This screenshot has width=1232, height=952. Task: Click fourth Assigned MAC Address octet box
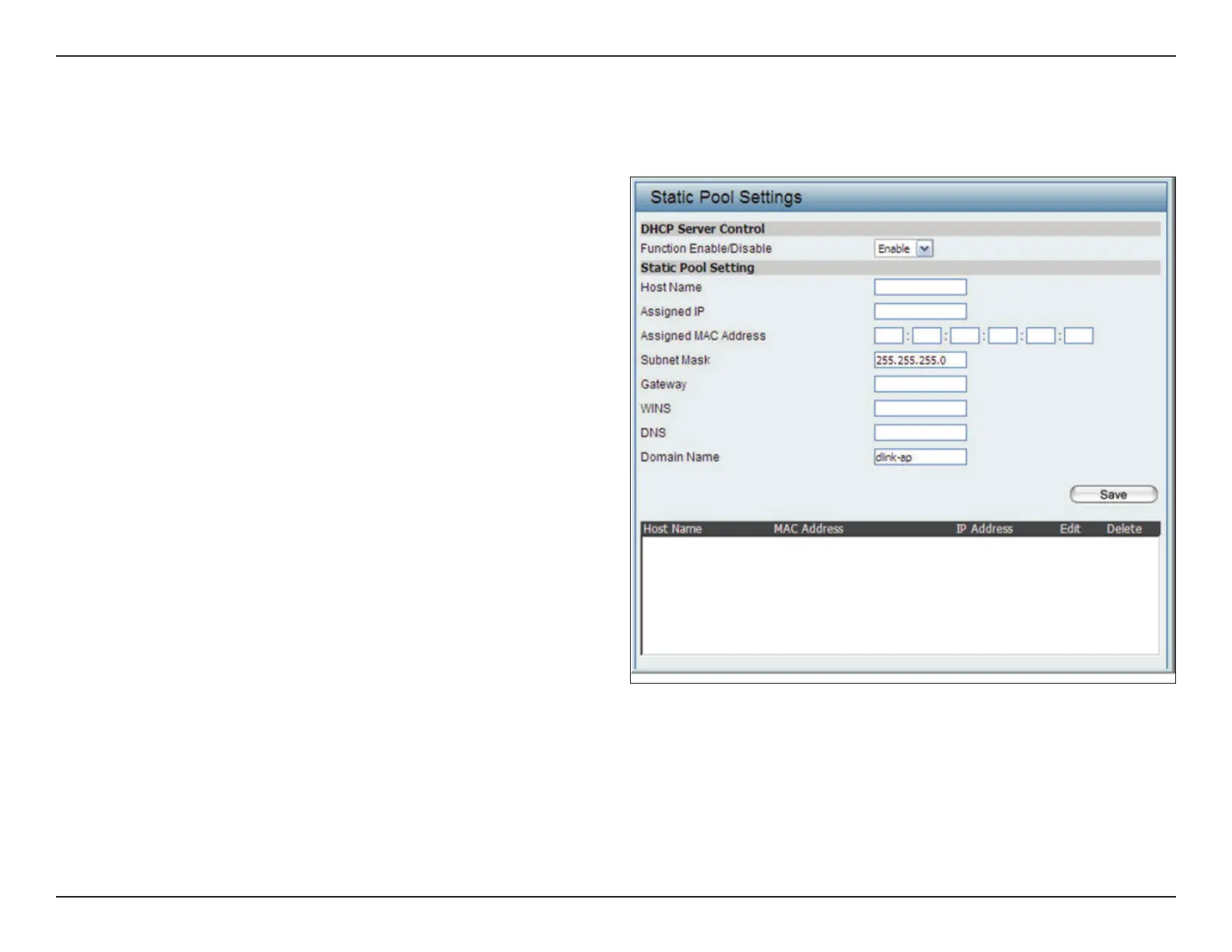click(1003, 336)
